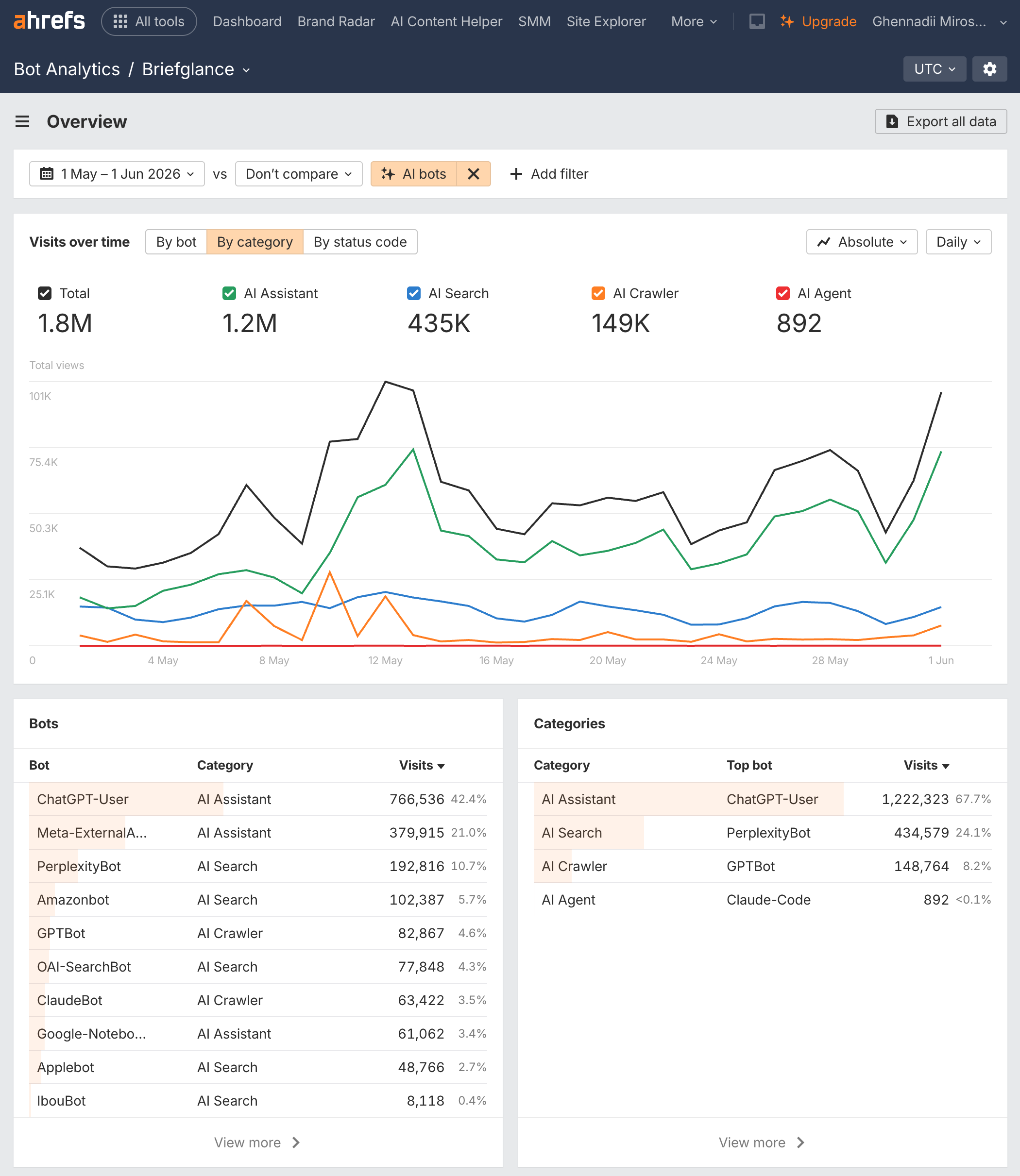Click View more under Categories
The image size is (1020, 1176).
762,1142
